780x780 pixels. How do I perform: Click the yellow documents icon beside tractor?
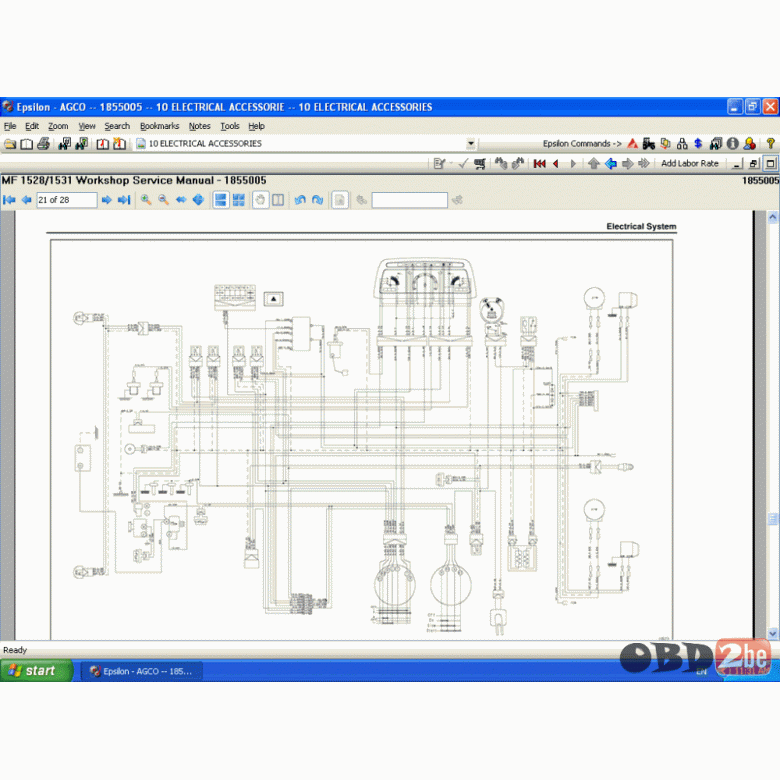(665, 144)
